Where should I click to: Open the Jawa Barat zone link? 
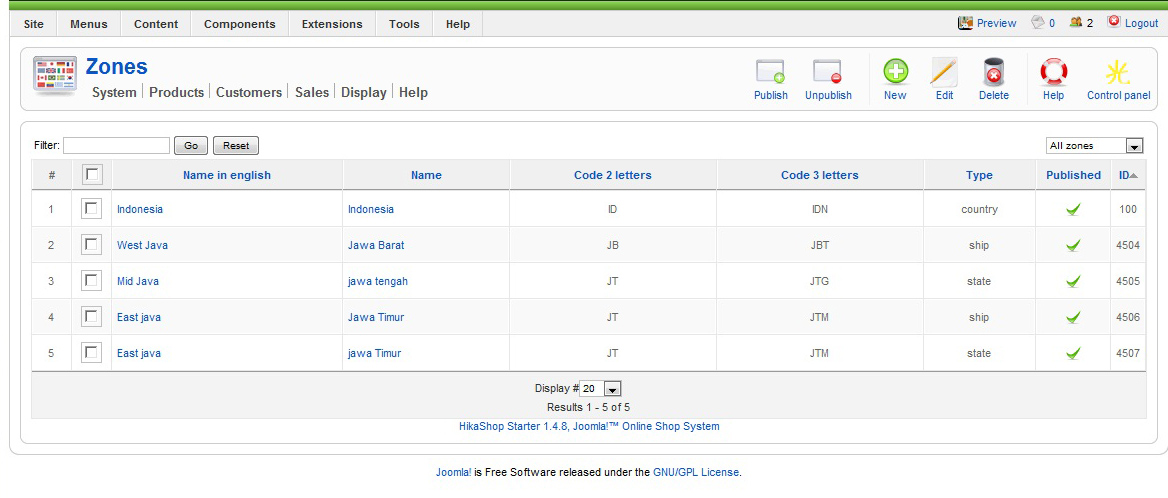(376, 245)
